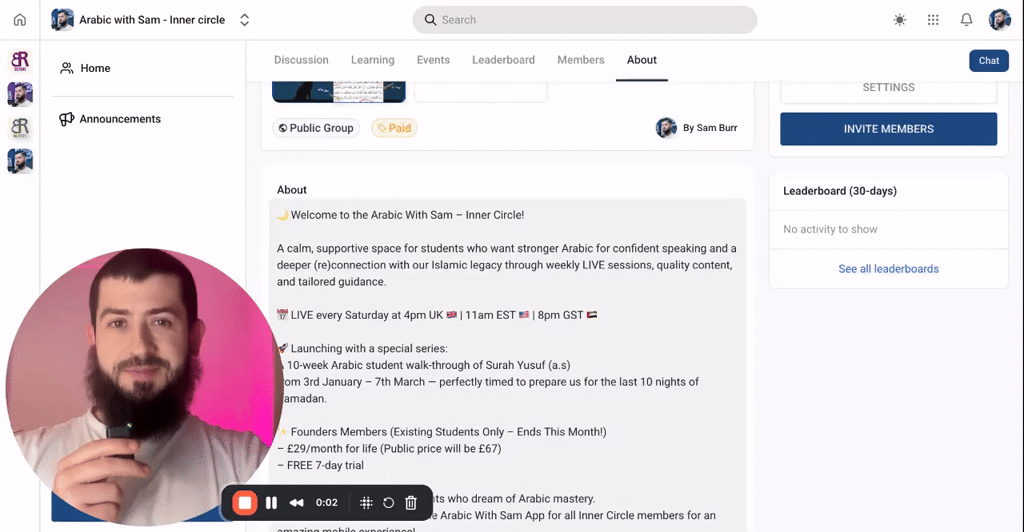
Task: Click the 'No activity to show' text
Action: [x=830, y=229]
